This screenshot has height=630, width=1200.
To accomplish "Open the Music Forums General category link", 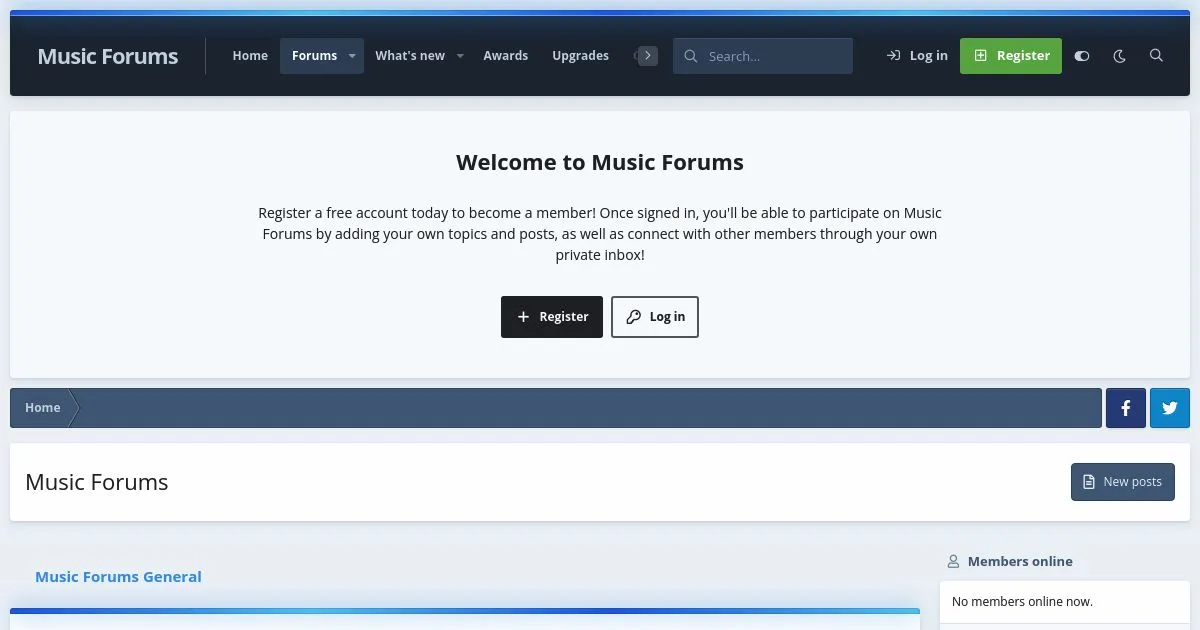I will pos(118,577).
